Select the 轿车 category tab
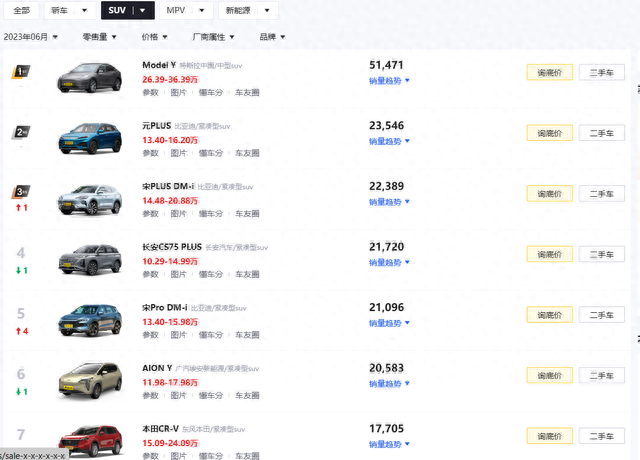Screen dimensions: 640x460 pyautogui.click(x=60, y=10)
